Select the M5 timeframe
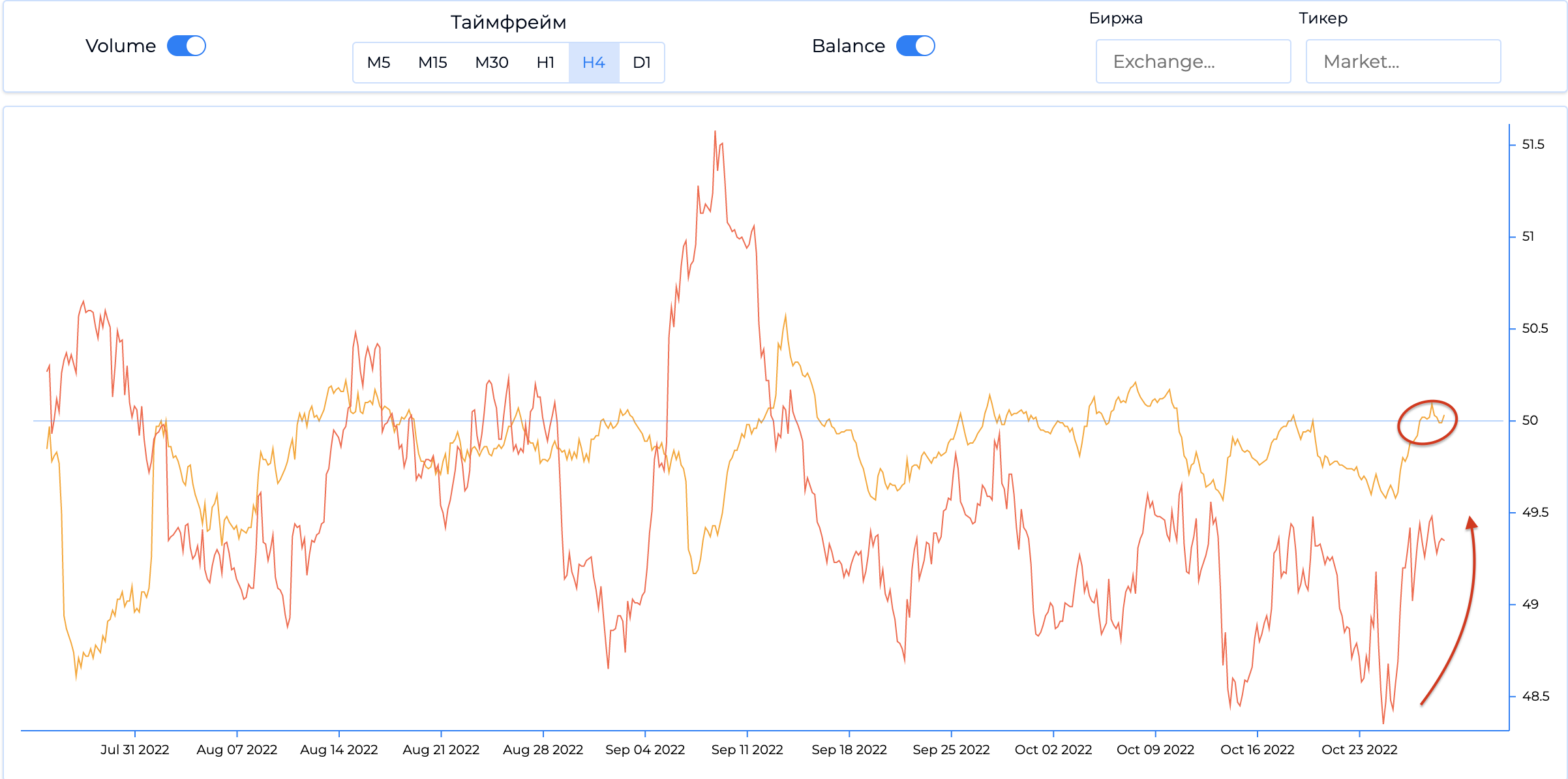The image size is (1568, 779). point(378,63)
